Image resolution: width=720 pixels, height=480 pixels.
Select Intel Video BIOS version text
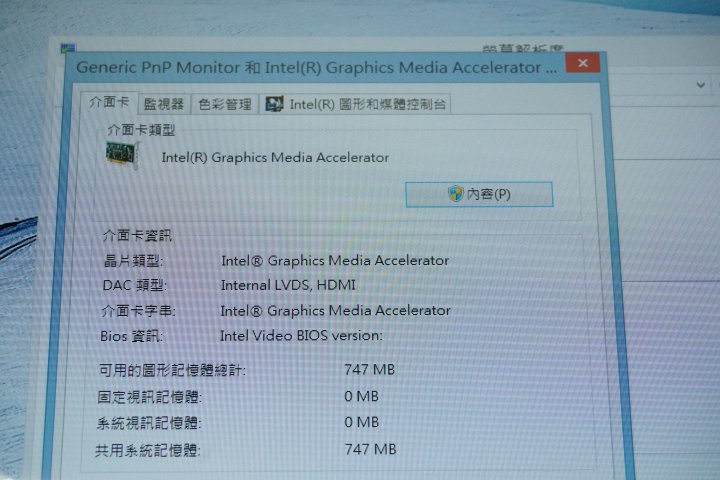click(x=301, y=336)
